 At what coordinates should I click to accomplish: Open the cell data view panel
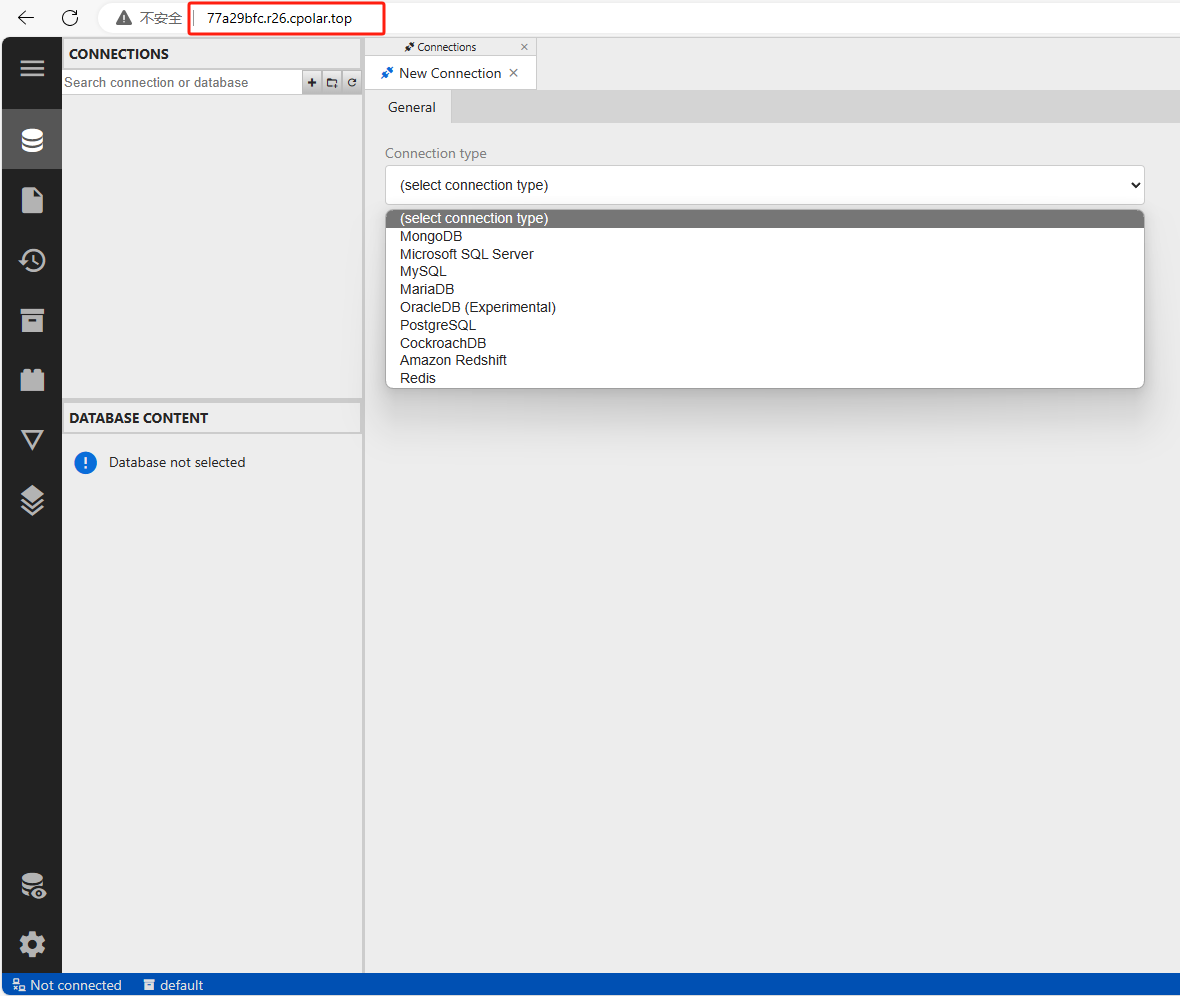pyautogui.click(x=32, y=440)
